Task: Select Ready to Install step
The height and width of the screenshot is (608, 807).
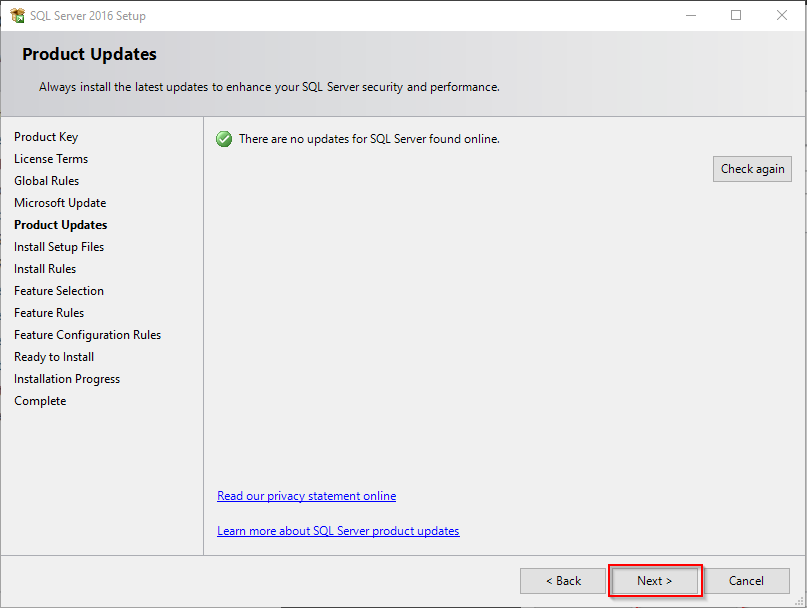Action: tap(54, 357)
